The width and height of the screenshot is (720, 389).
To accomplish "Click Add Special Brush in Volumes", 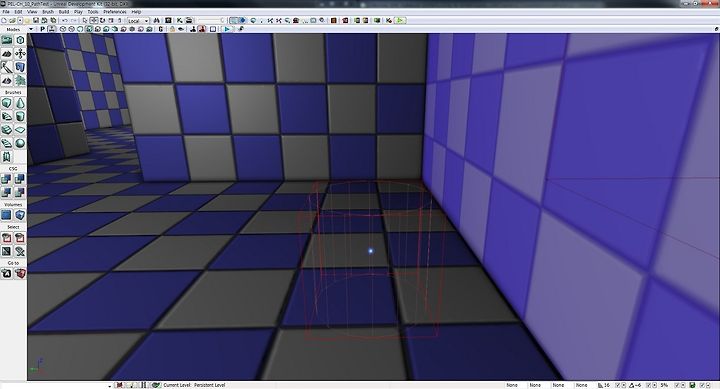I will [x=6, y=215].
